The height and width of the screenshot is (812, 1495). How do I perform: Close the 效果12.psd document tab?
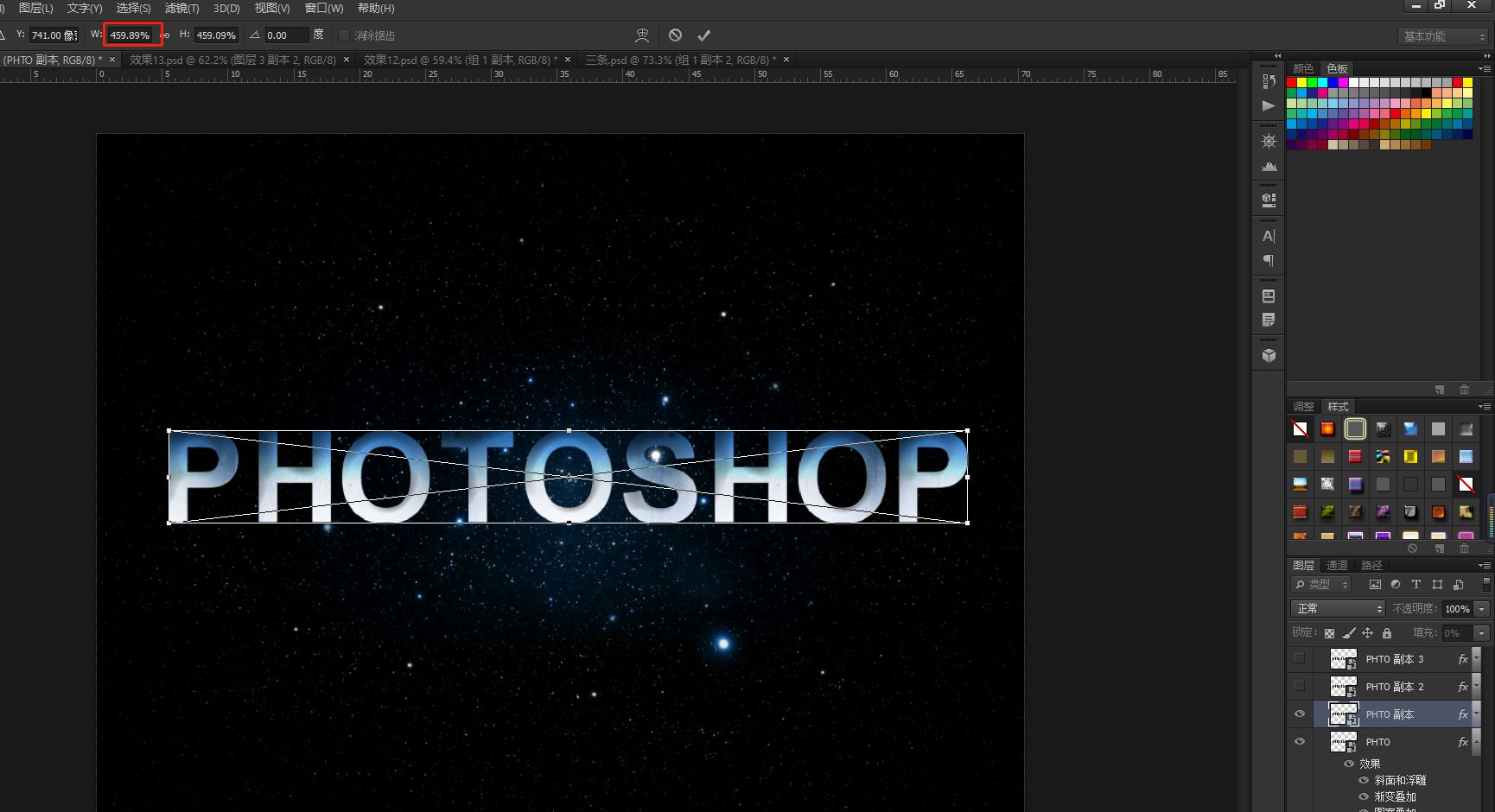568,60
